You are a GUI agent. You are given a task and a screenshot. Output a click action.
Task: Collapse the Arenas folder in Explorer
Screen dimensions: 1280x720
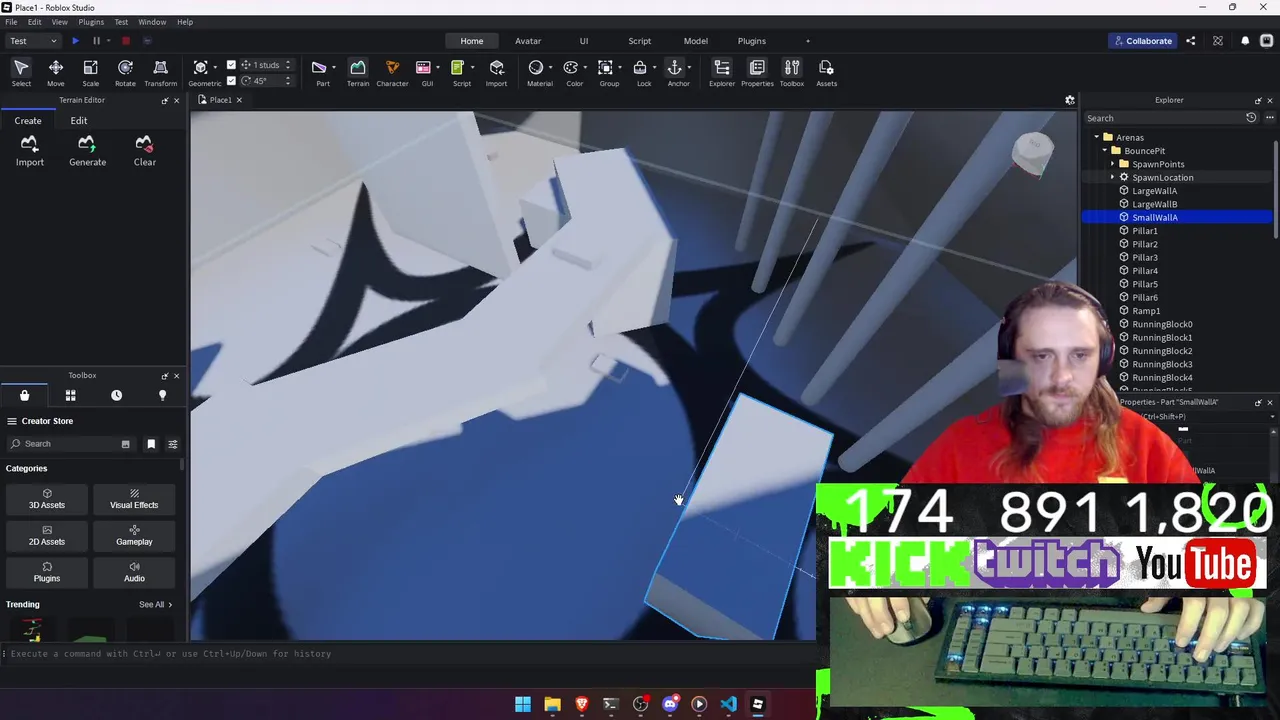pyautogui.click(x=1097, y=137)
